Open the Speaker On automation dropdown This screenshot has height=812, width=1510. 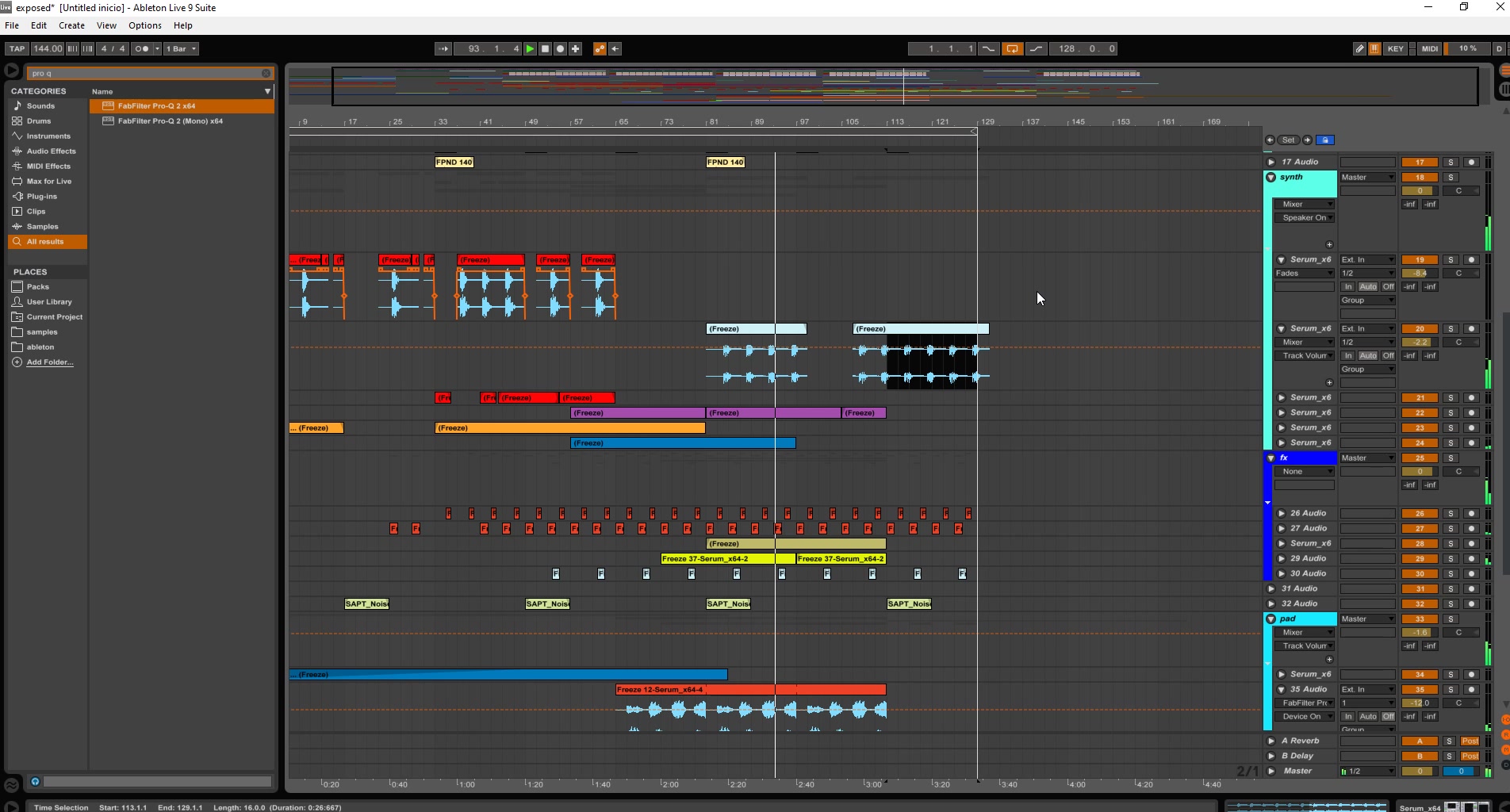click(1305, 218)
